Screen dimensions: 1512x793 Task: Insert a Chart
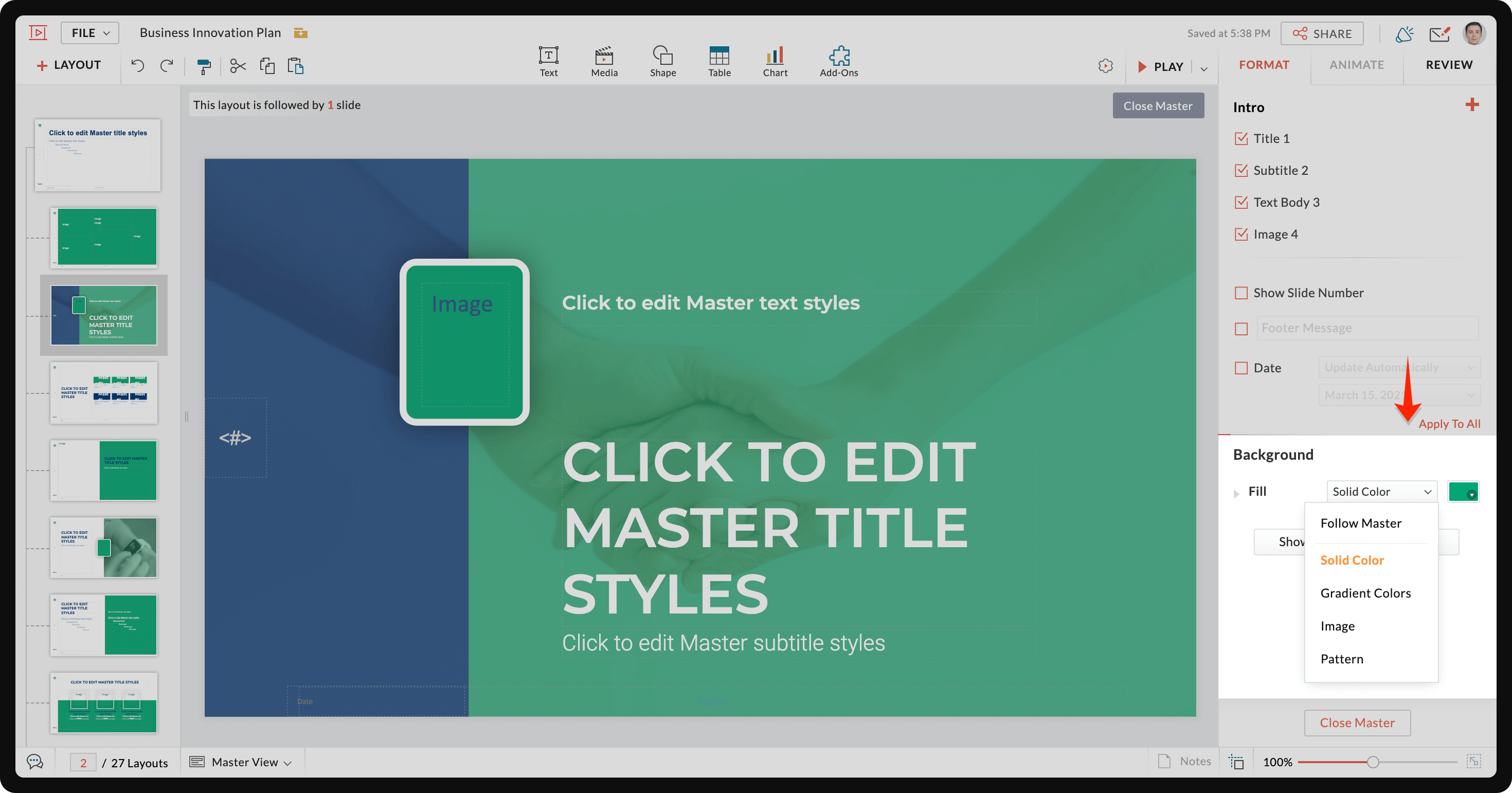775,61
